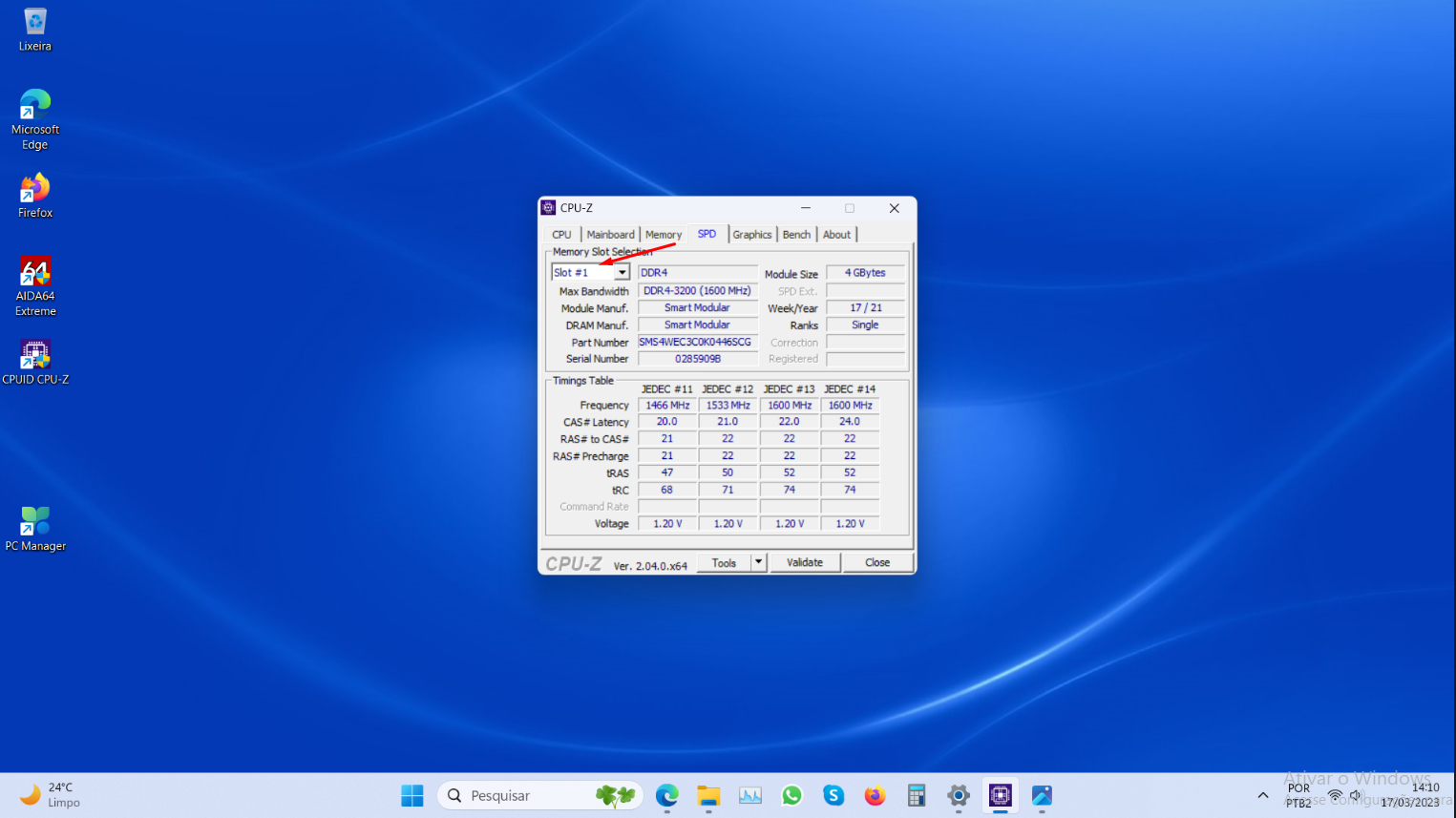The width and height of the screenshot is (1456, 818).
Task: Click the 1466 MHz frequency cell
Action: pos(667,405)
